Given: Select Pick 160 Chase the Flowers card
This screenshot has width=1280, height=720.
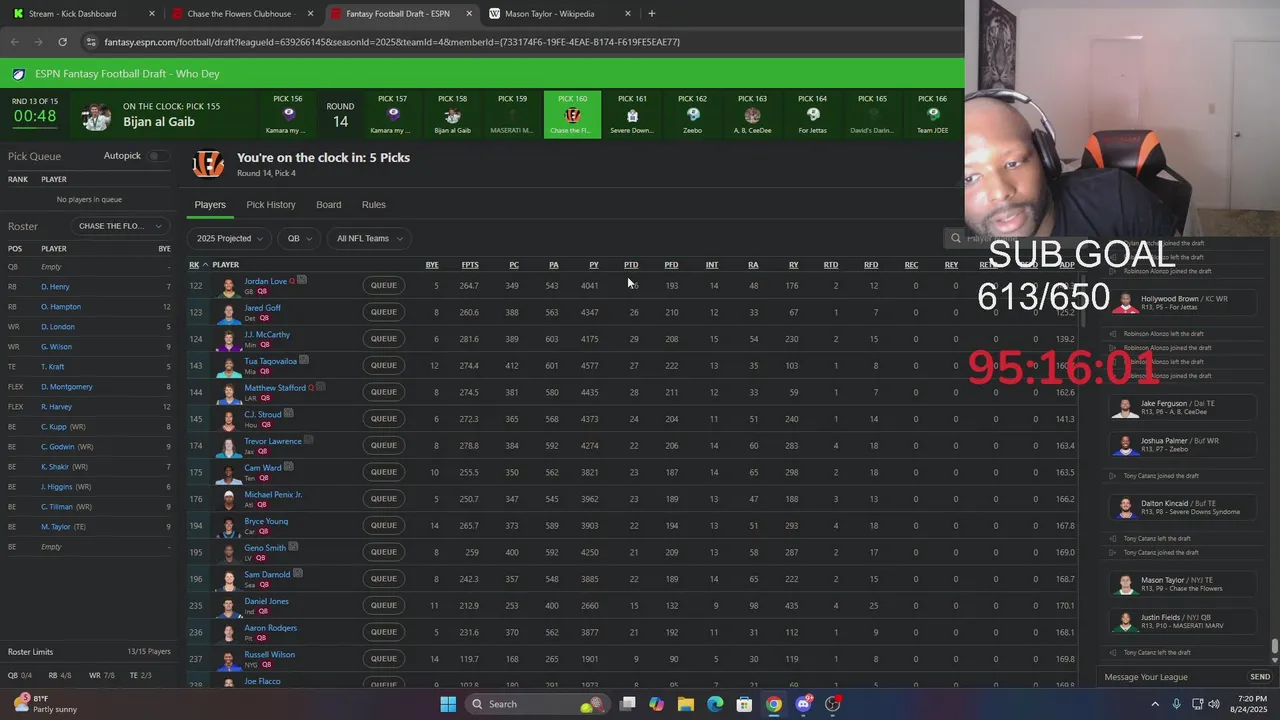Looking at the screenshot, I should point(572,114).
